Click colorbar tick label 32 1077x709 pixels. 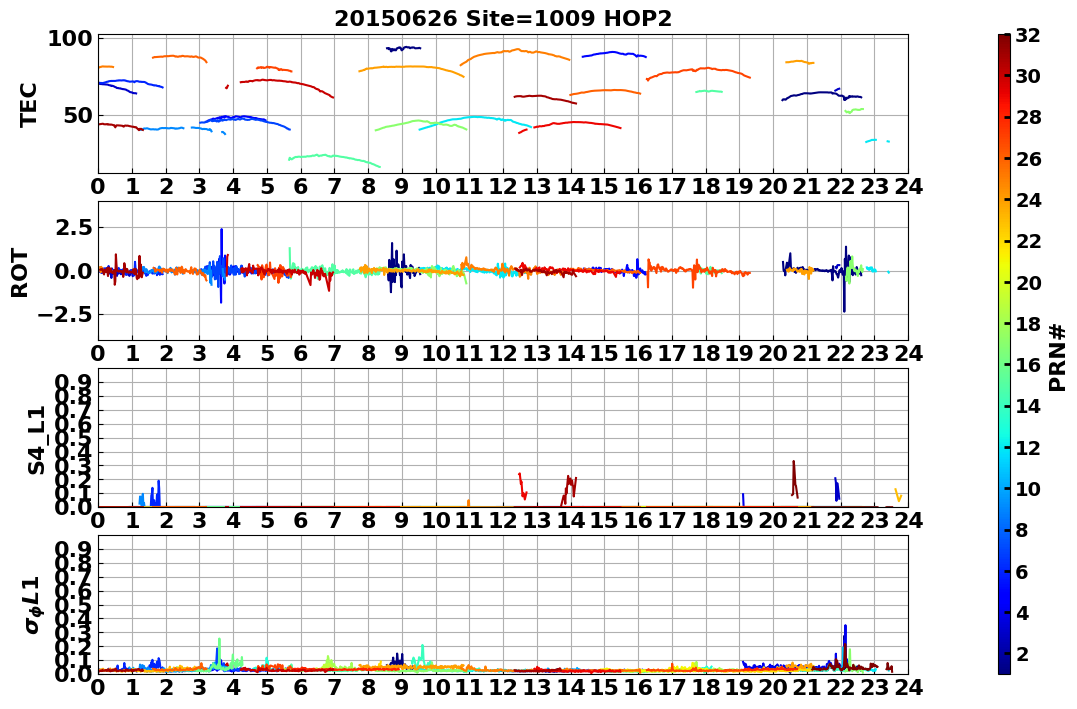pyautogui.click(x=1029, y=35)
